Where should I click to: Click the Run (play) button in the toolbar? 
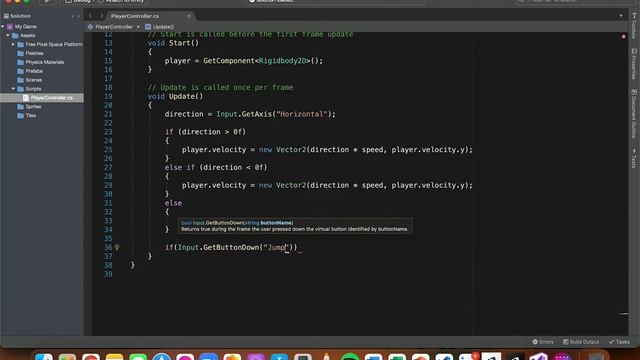coord(47,1)
